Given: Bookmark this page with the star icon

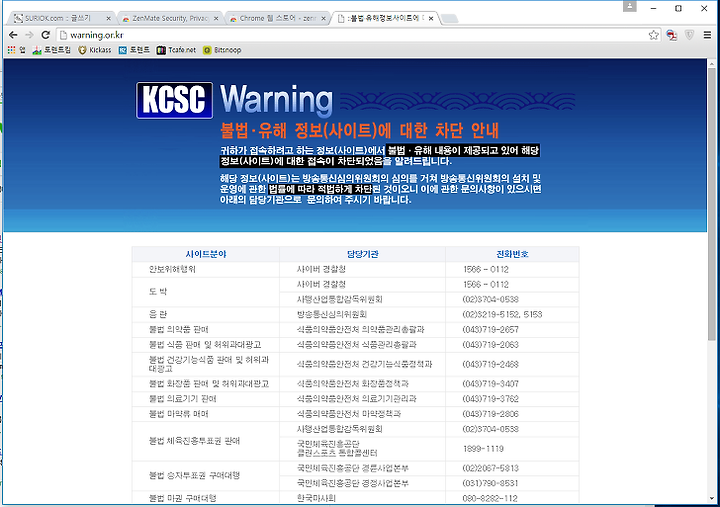Looking at the screenshot, I should 653,35.
